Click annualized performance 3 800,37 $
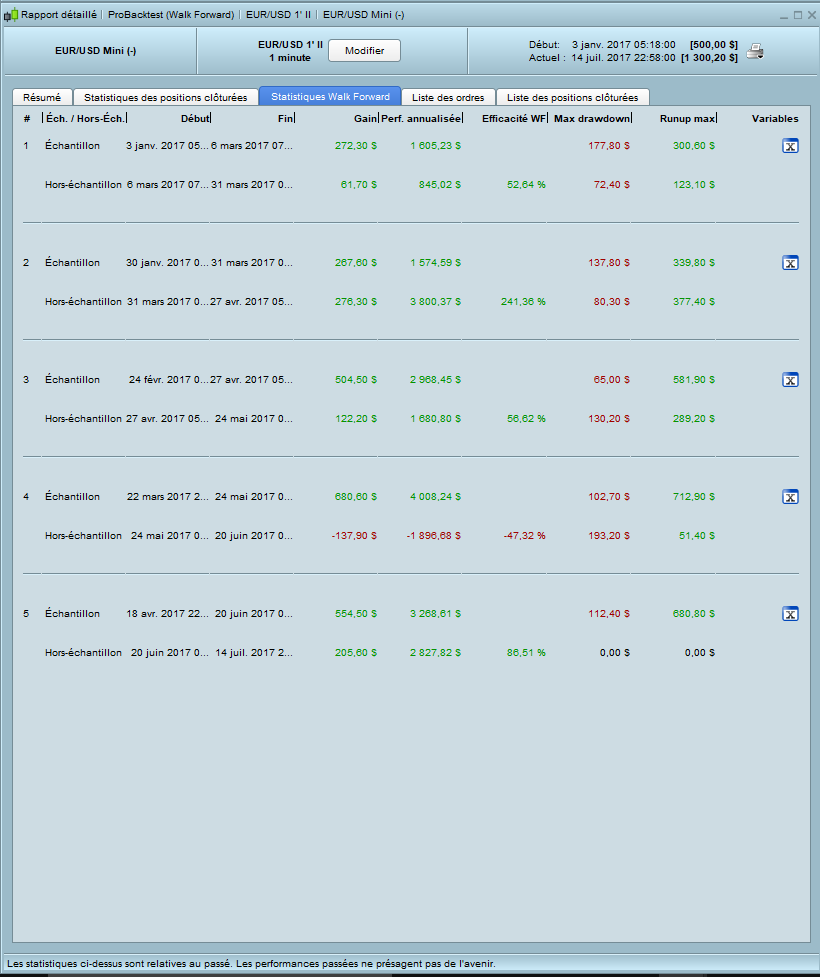820x977 pixels. coord(436,302)
